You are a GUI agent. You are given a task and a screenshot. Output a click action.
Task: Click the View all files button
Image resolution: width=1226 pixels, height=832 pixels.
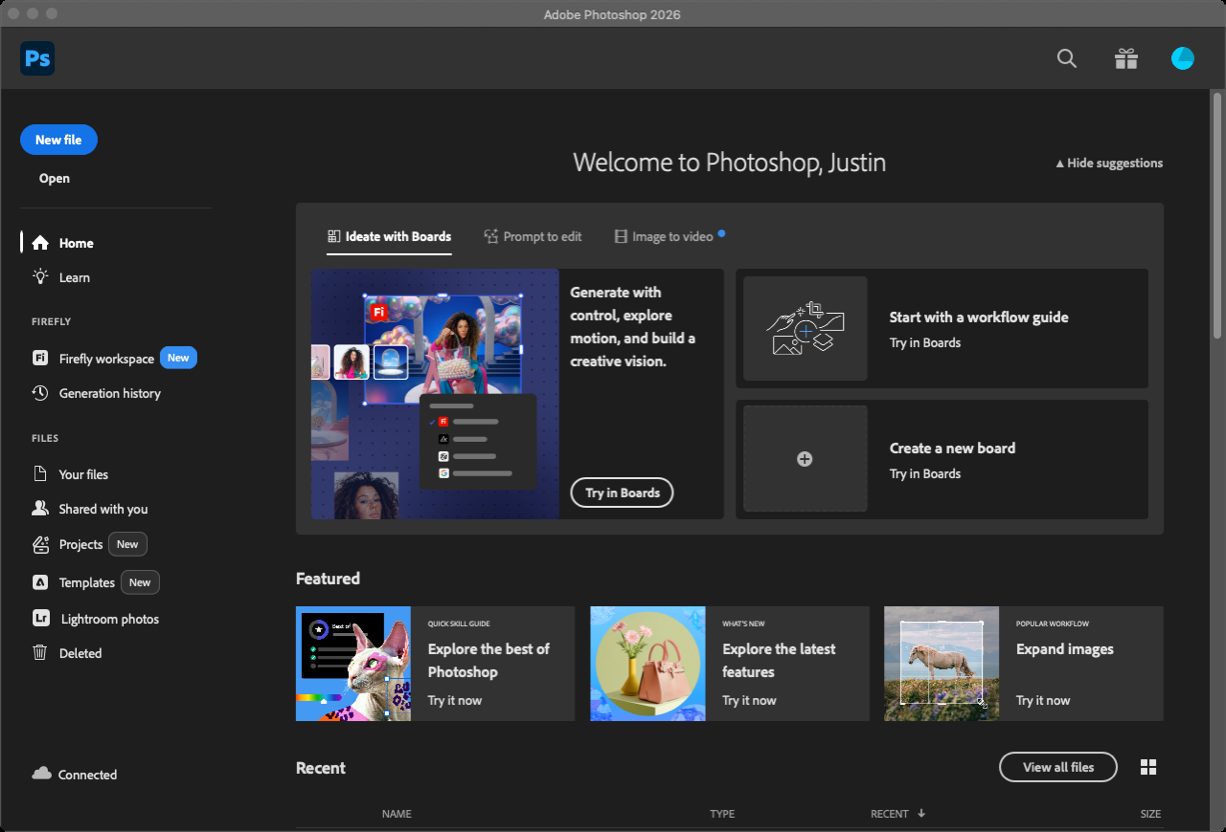click(x=1058, y=767)
